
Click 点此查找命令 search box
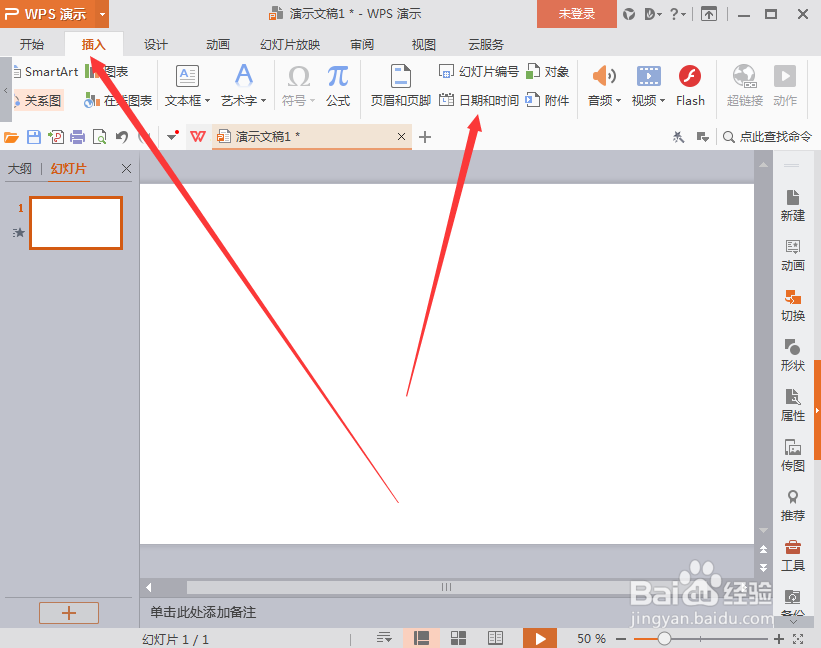point(767,137)
